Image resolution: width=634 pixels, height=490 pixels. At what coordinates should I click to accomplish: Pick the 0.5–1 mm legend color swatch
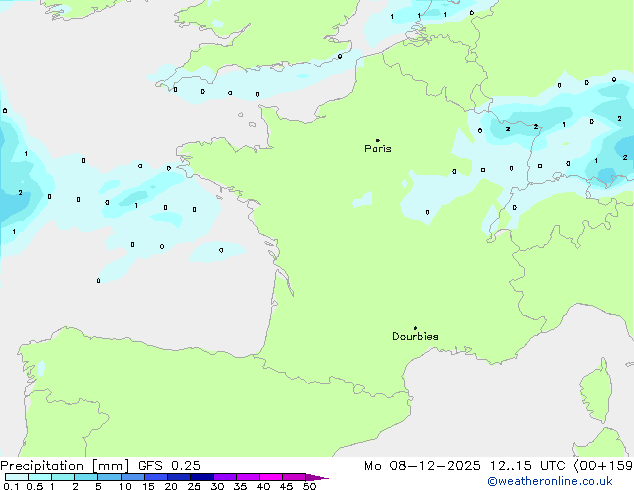click(x=40, y=477)
